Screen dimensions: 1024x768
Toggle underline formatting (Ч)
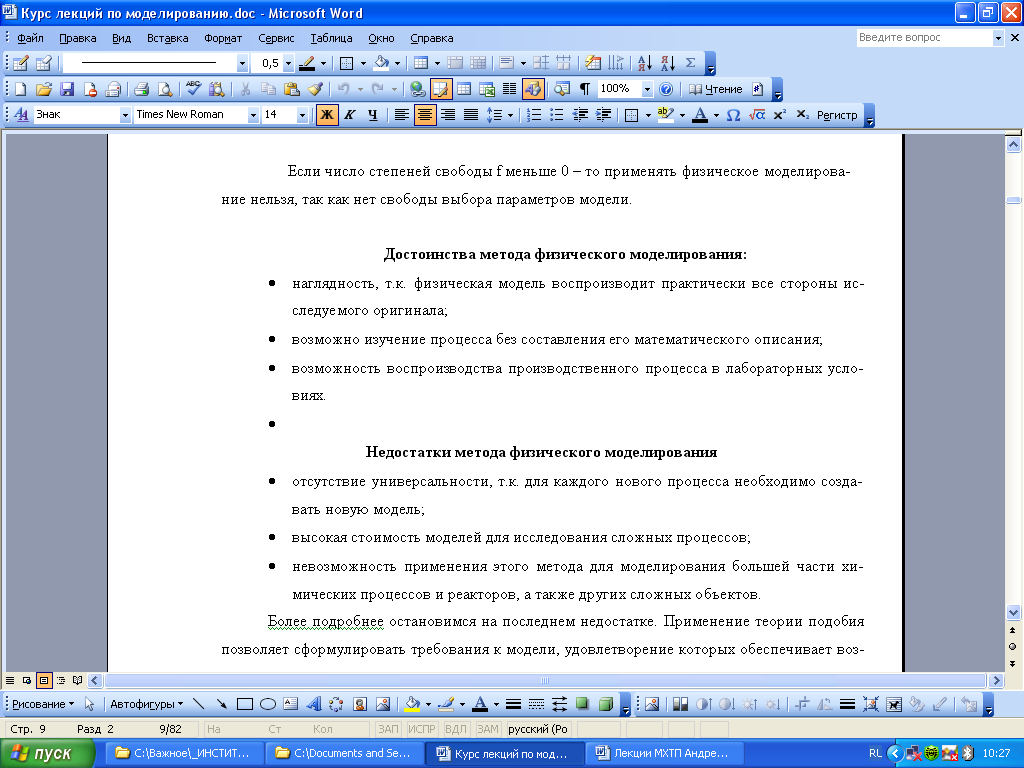[x=373, y=115]
